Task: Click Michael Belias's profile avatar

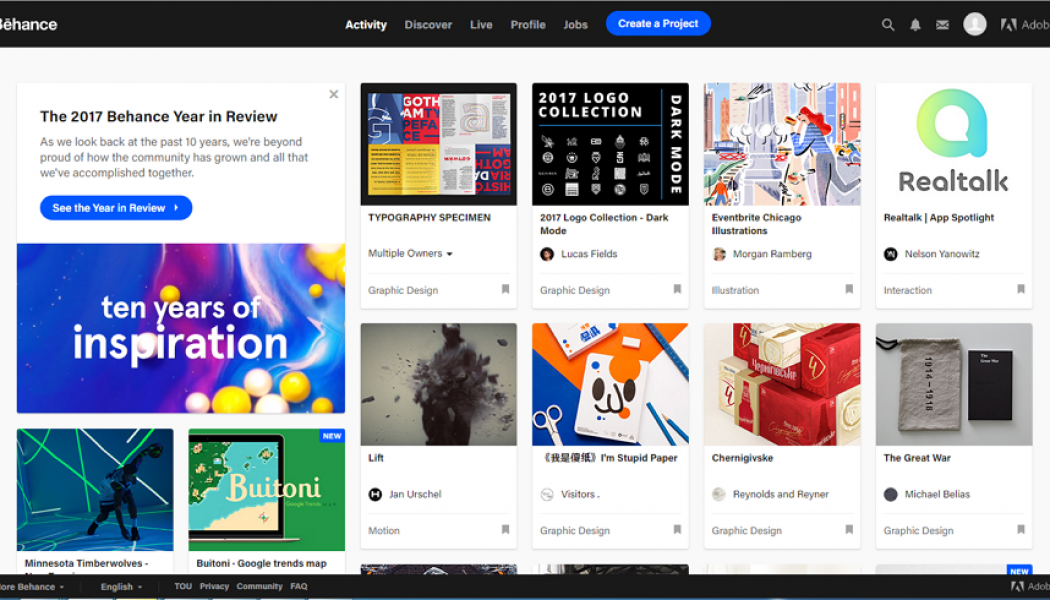Action: coord(890,493)
